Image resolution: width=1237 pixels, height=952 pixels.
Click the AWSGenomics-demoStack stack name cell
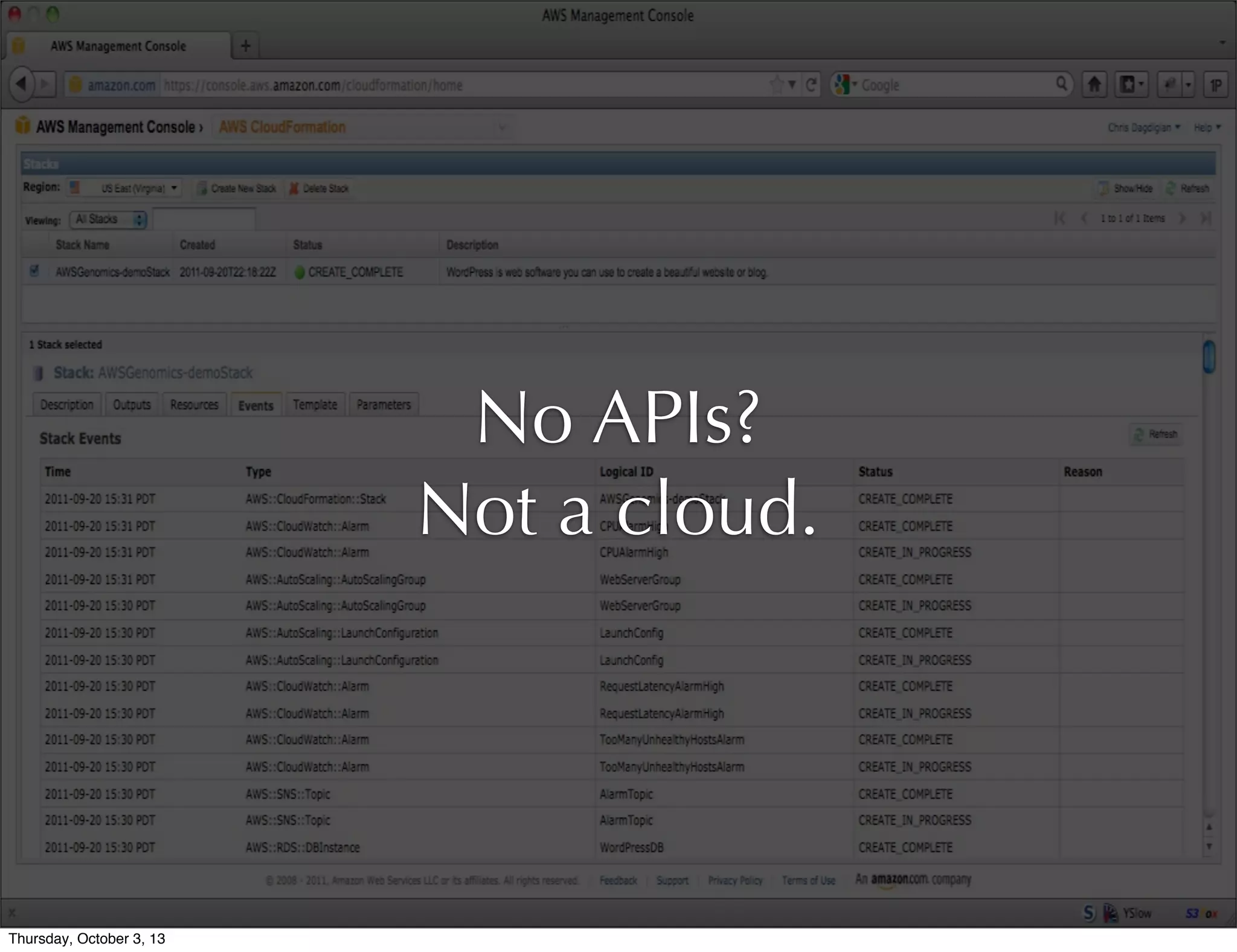[113, 272]
